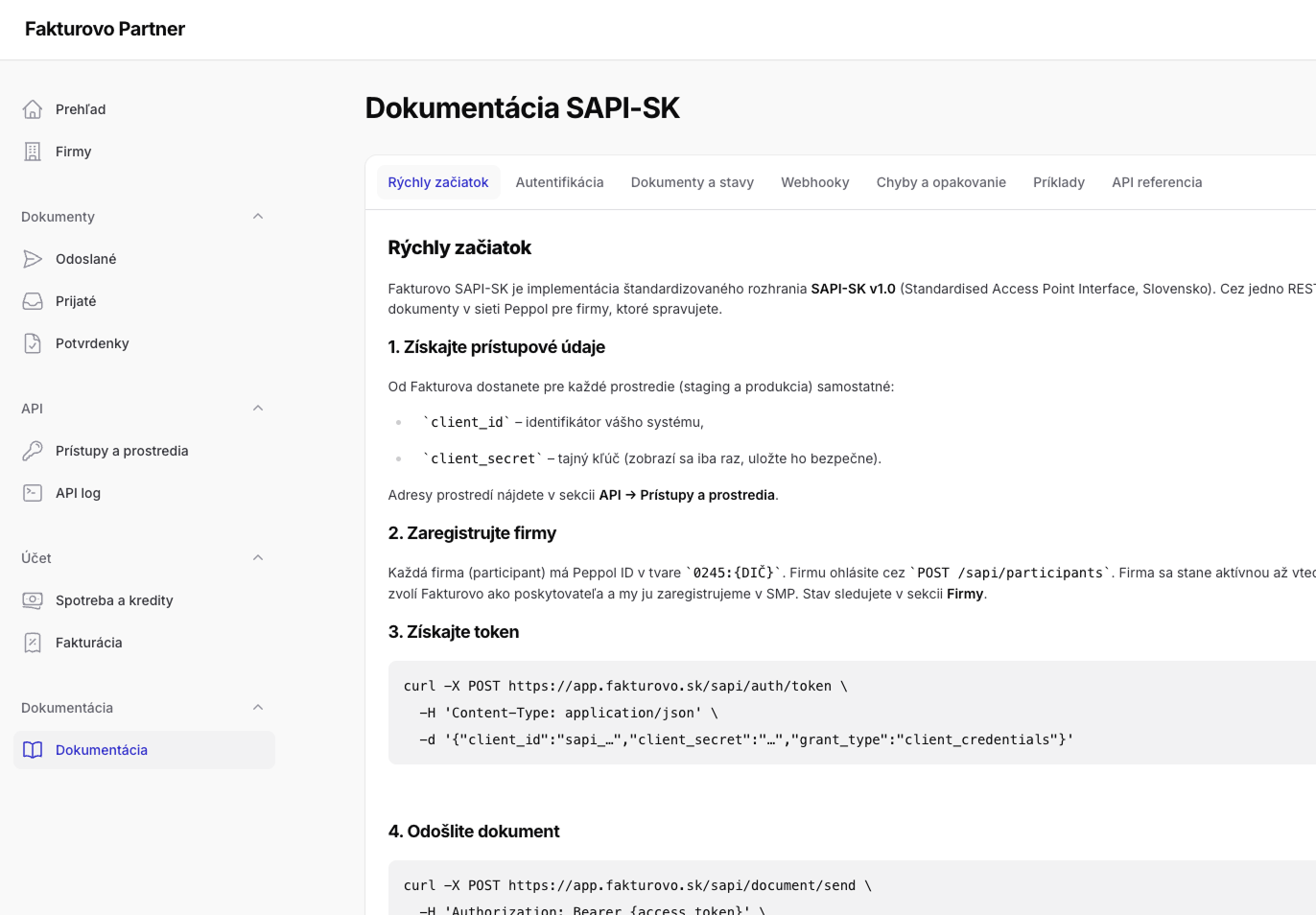Click the curl auth/token command line
The image size is (1316, 915).
click(x=625, y=686)
